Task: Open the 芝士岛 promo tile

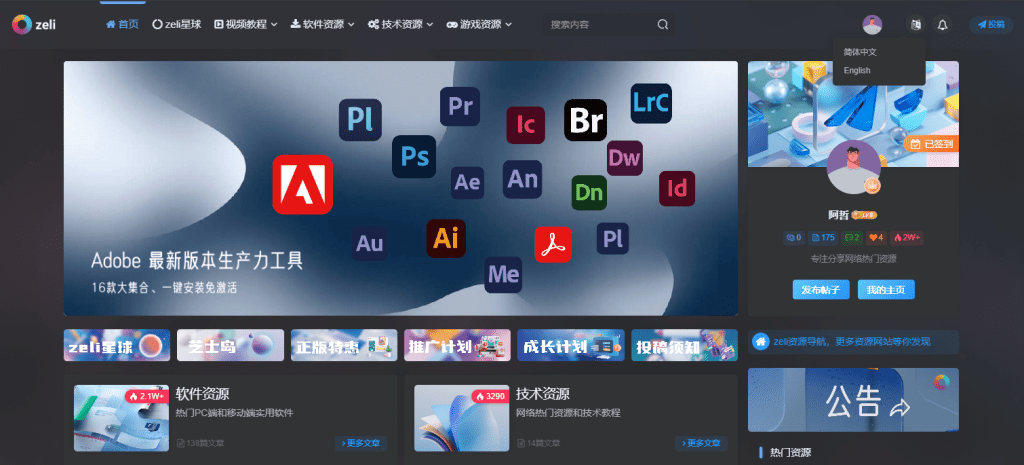Action: point(231,345)
